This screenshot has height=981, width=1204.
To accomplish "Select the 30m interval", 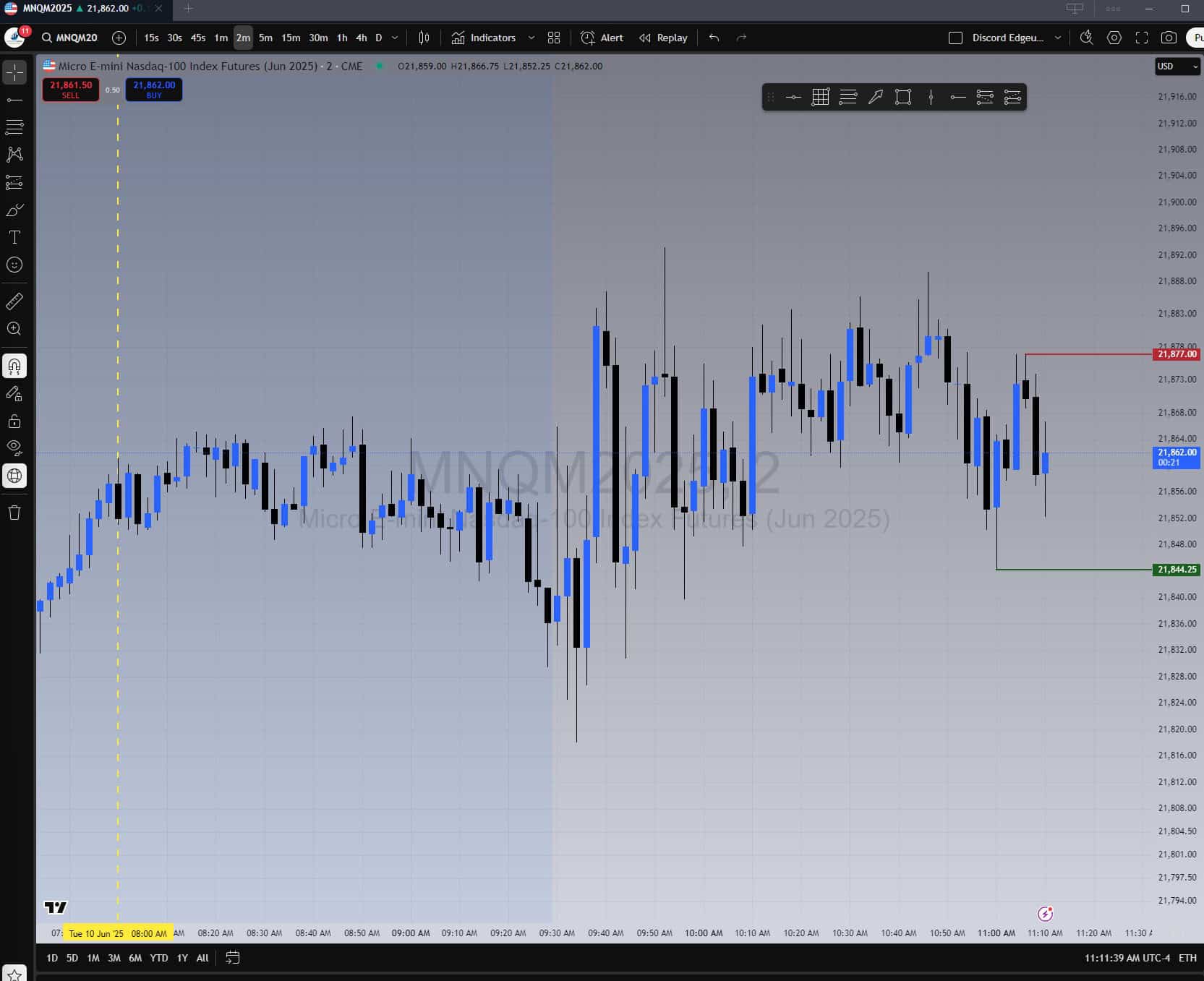I will click(x=318, y=38).
